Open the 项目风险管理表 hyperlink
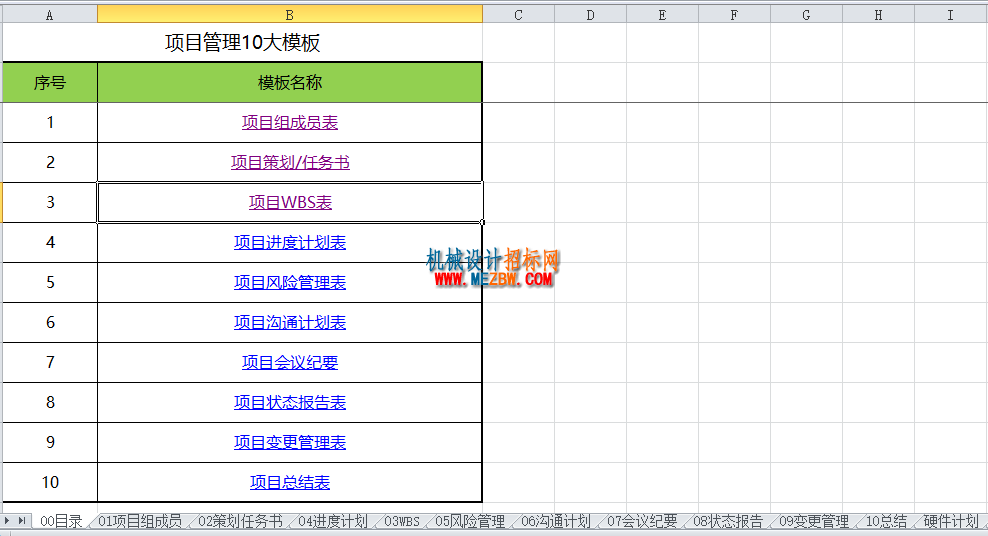The width and height of the screenshot is (988, 536). pos(290,282)
